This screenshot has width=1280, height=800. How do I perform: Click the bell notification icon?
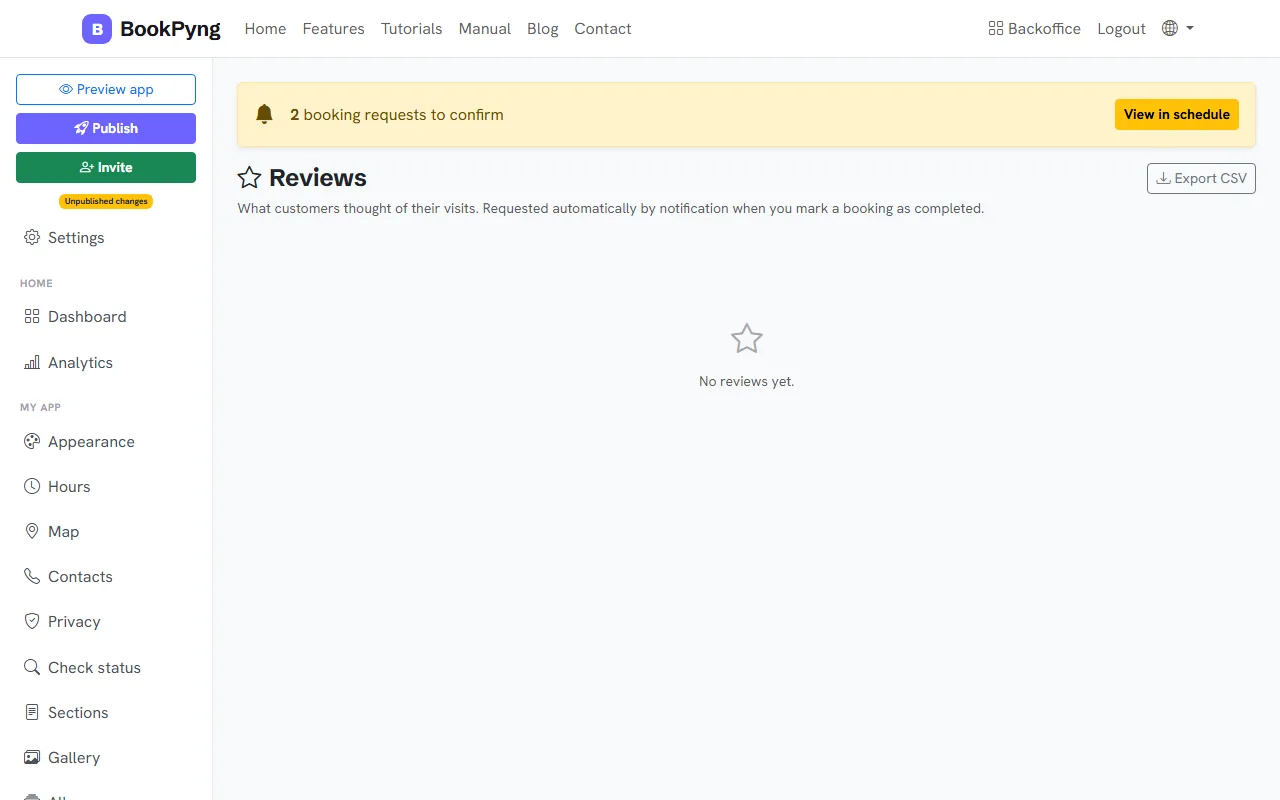pos(264,114)
